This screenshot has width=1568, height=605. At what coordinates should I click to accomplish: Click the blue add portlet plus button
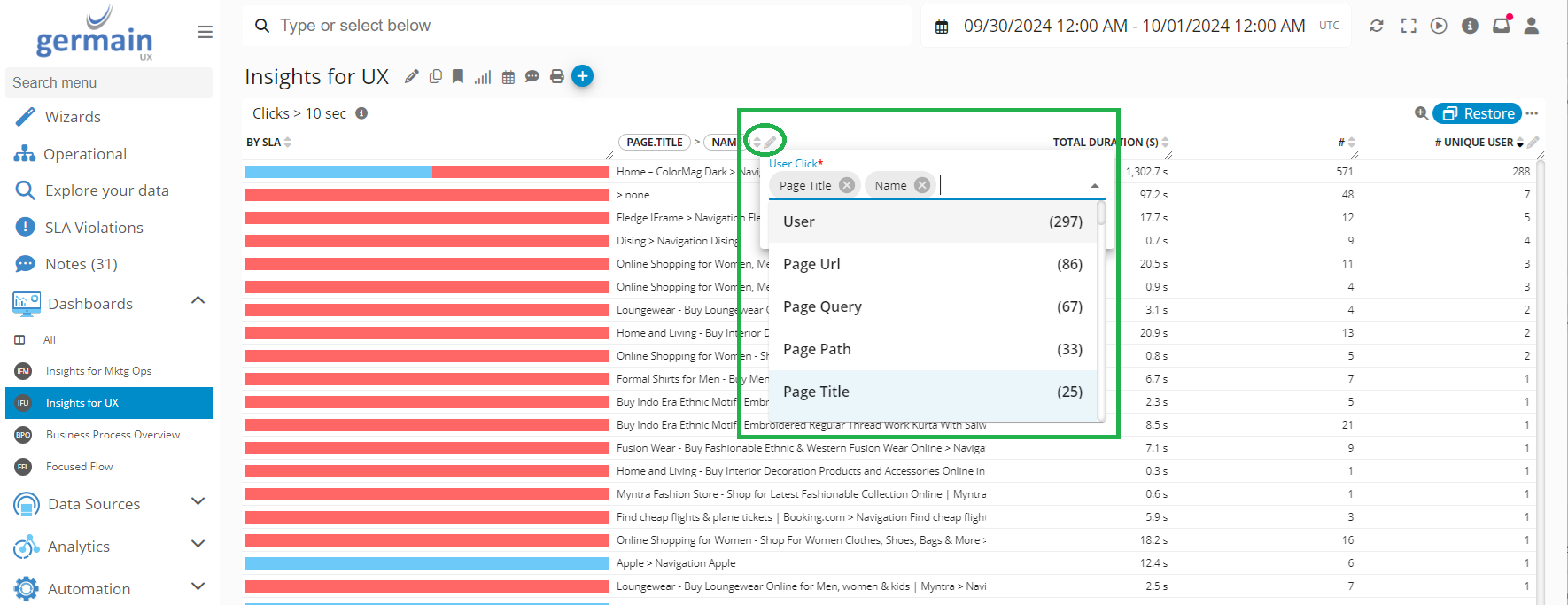tap(582, 76)
